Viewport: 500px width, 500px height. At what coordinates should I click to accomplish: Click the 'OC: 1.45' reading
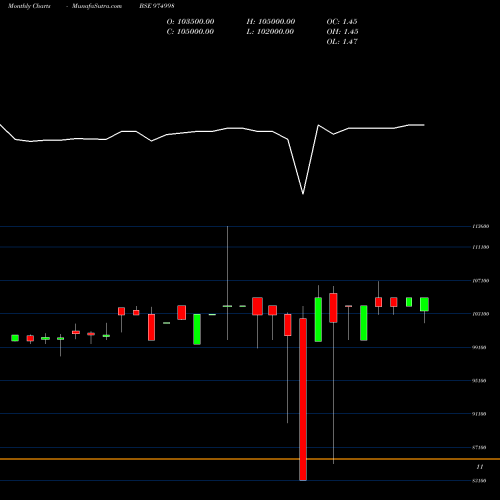coord(342,22)
